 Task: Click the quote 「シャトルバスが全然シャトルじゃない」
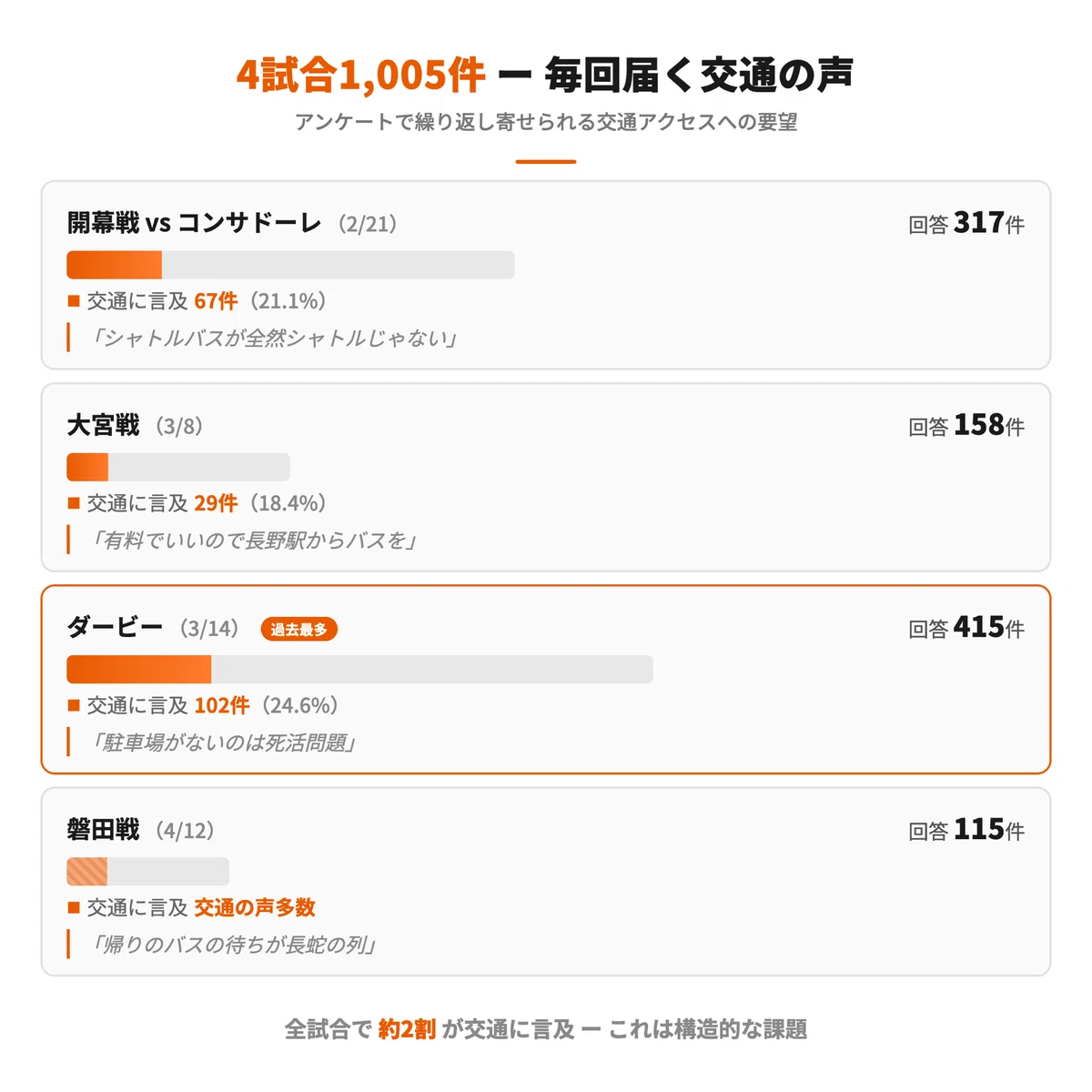point(273,339)
